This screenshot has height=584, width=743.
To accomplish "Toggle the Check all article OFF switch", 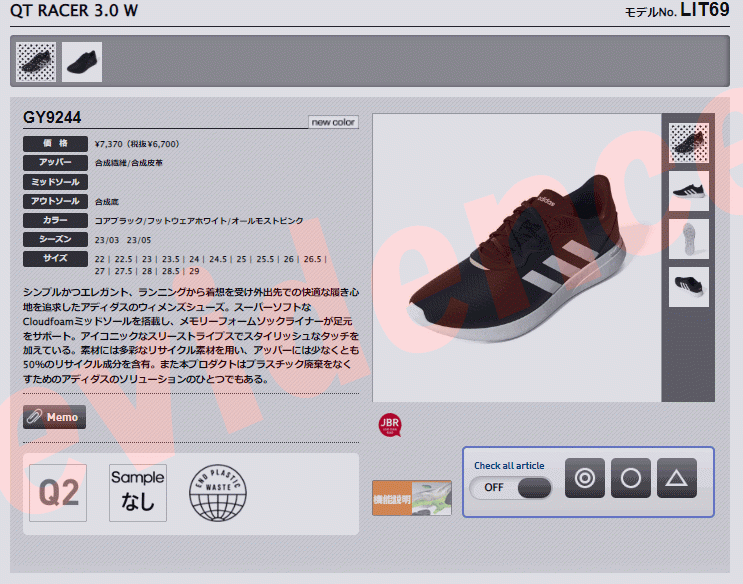I will [510, 487].
